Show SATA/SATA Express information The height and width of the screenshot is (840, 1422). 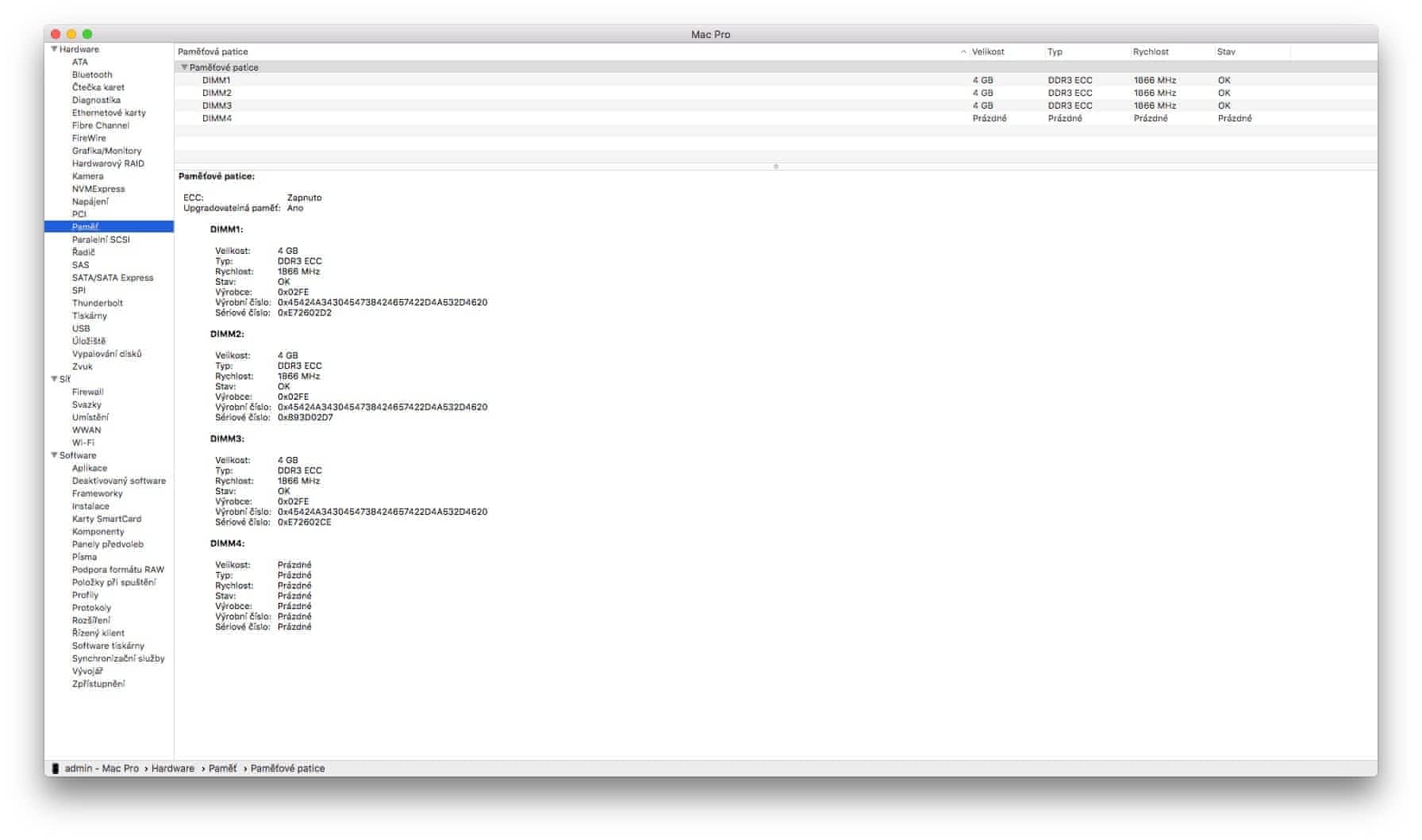pos(113,278)
